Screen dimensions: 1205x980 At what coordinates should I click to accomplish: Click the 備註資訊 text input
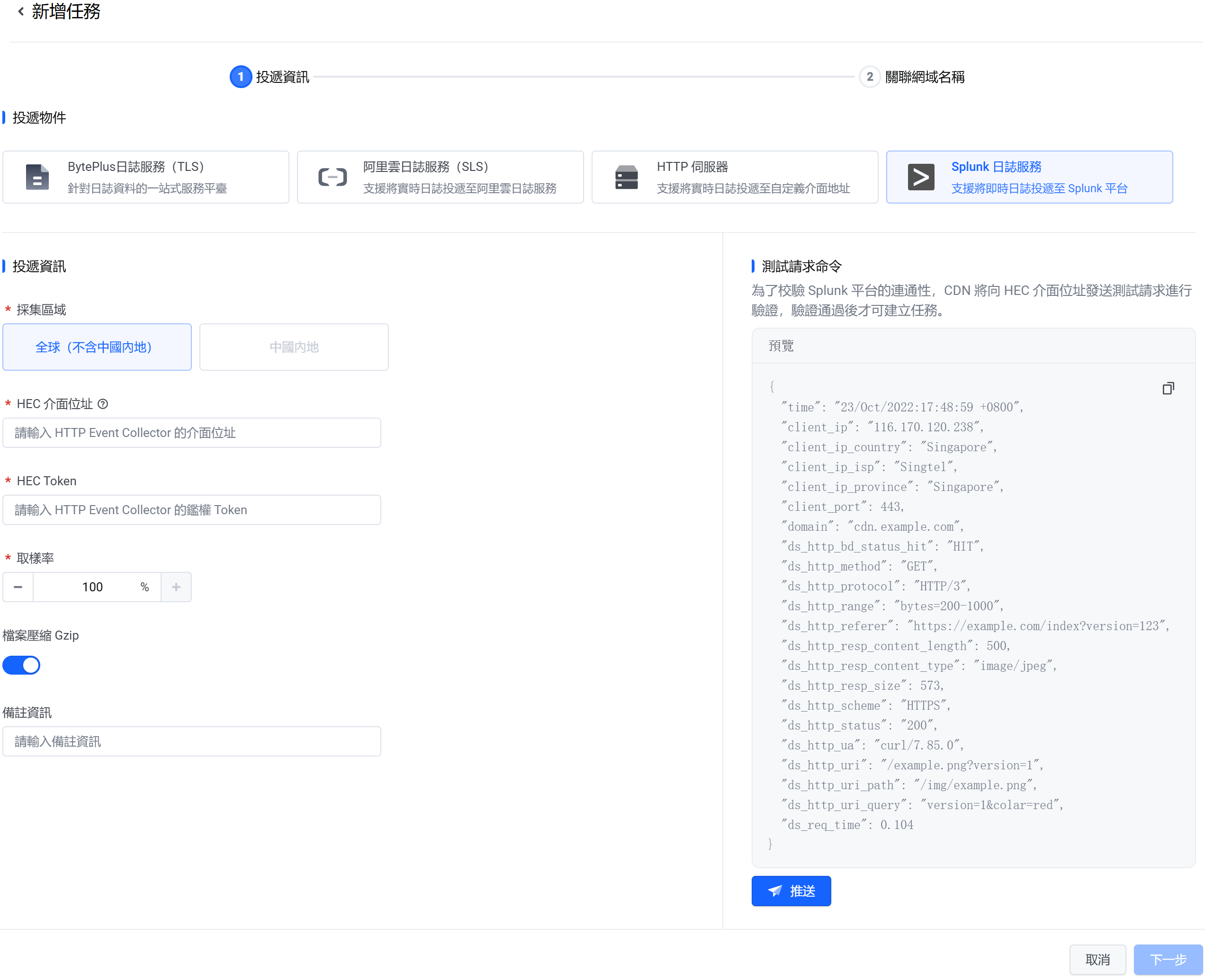click(x=192, y=741)
